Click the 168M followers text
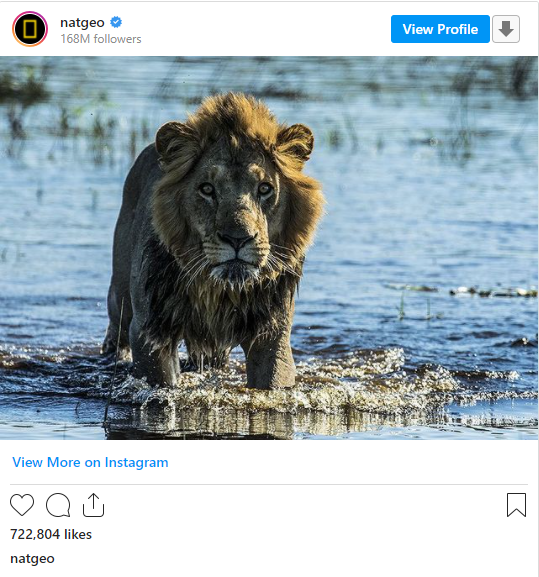Screen dimensions: 539x577 click(x=101, y=39)
